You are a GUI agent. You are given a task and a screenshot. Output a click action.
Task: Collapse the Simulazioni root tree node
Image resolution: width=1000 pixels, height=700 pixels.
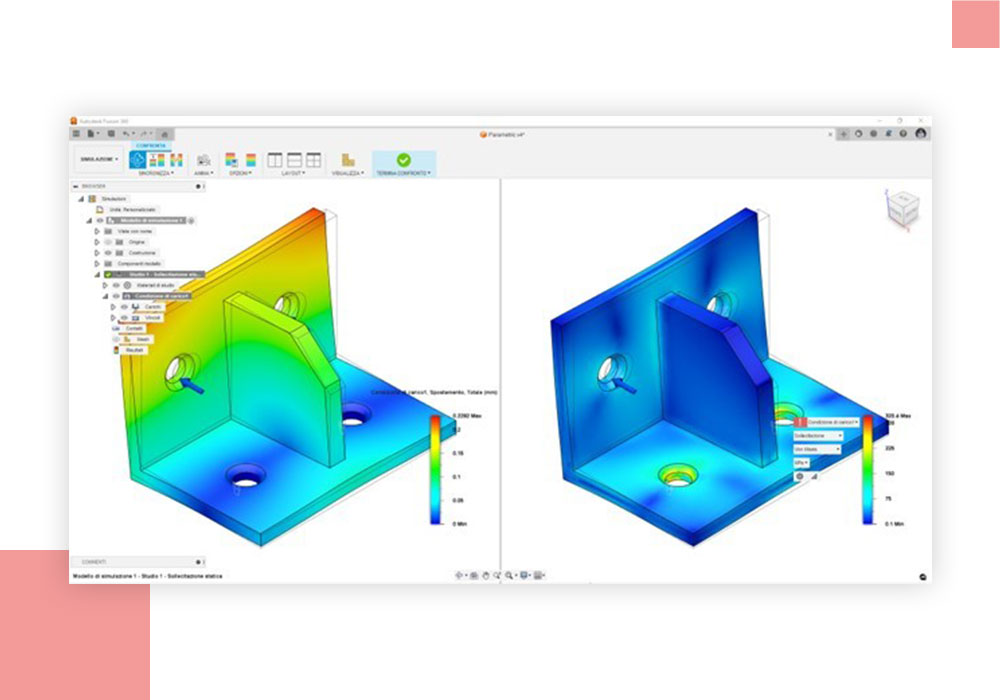pos(81,199)
